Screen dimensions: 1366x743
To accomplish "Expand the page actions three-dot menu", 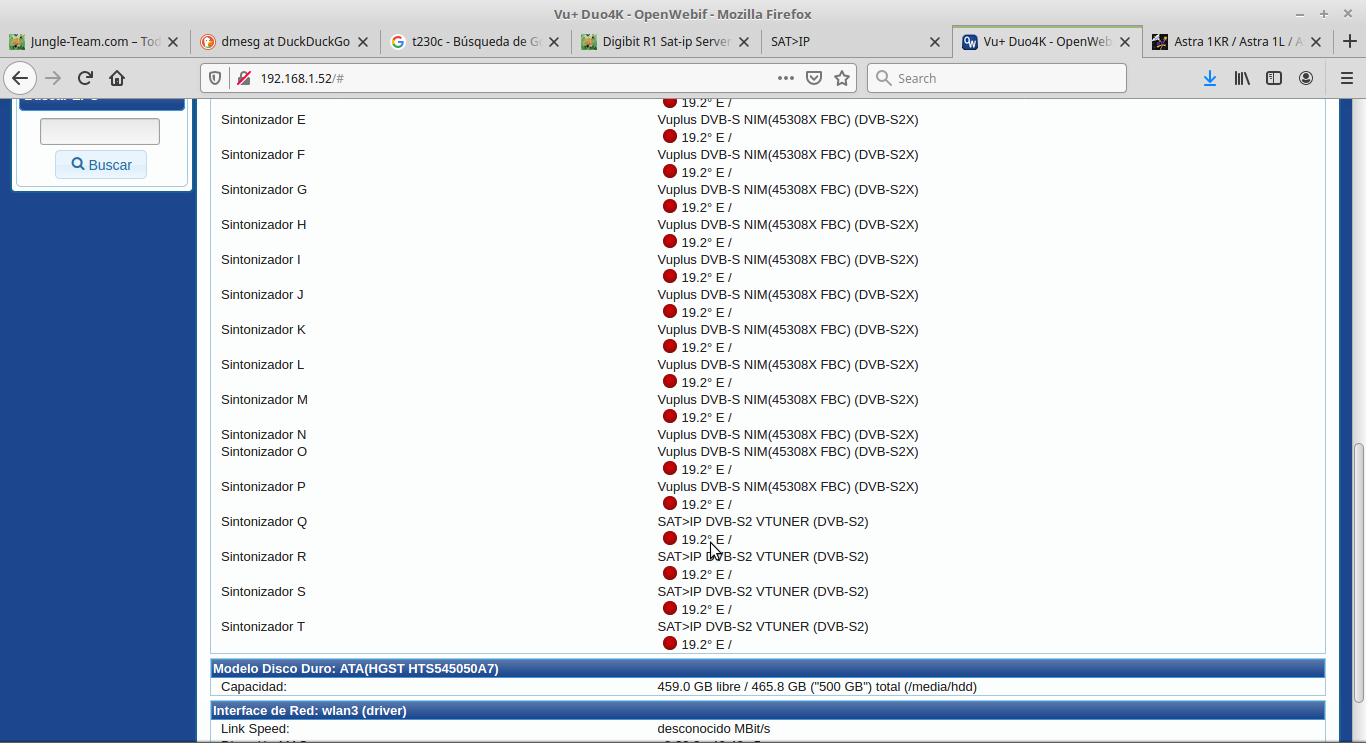I will (x=786, y=78).
